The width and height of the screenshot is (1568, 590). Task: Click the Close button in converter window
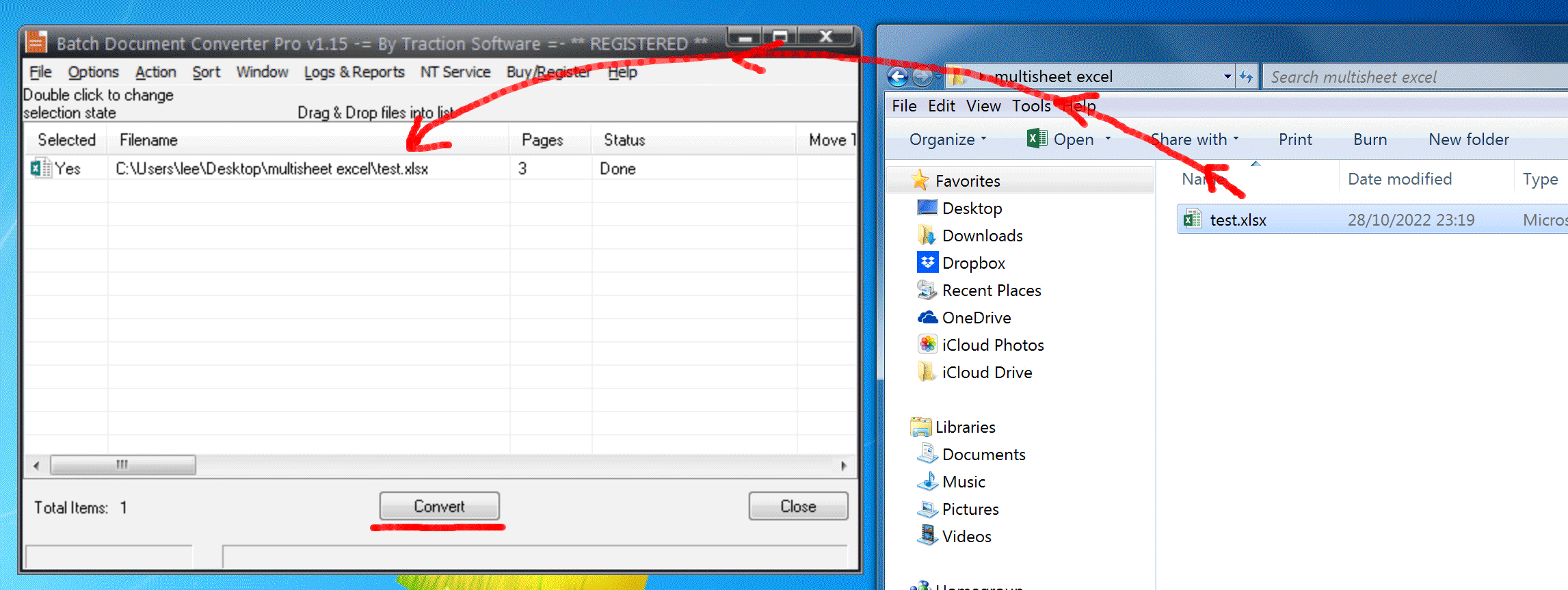(798, 506)
